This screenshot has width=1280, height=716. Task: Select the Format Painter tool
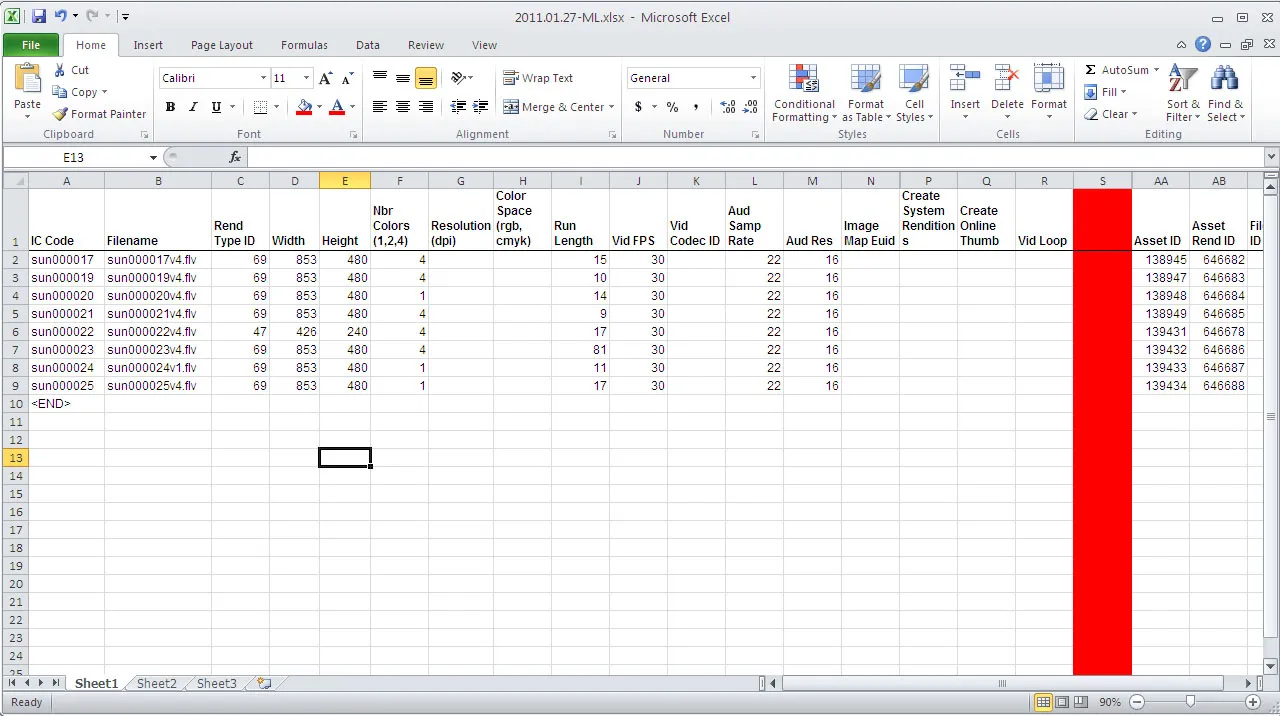[99, 114]
